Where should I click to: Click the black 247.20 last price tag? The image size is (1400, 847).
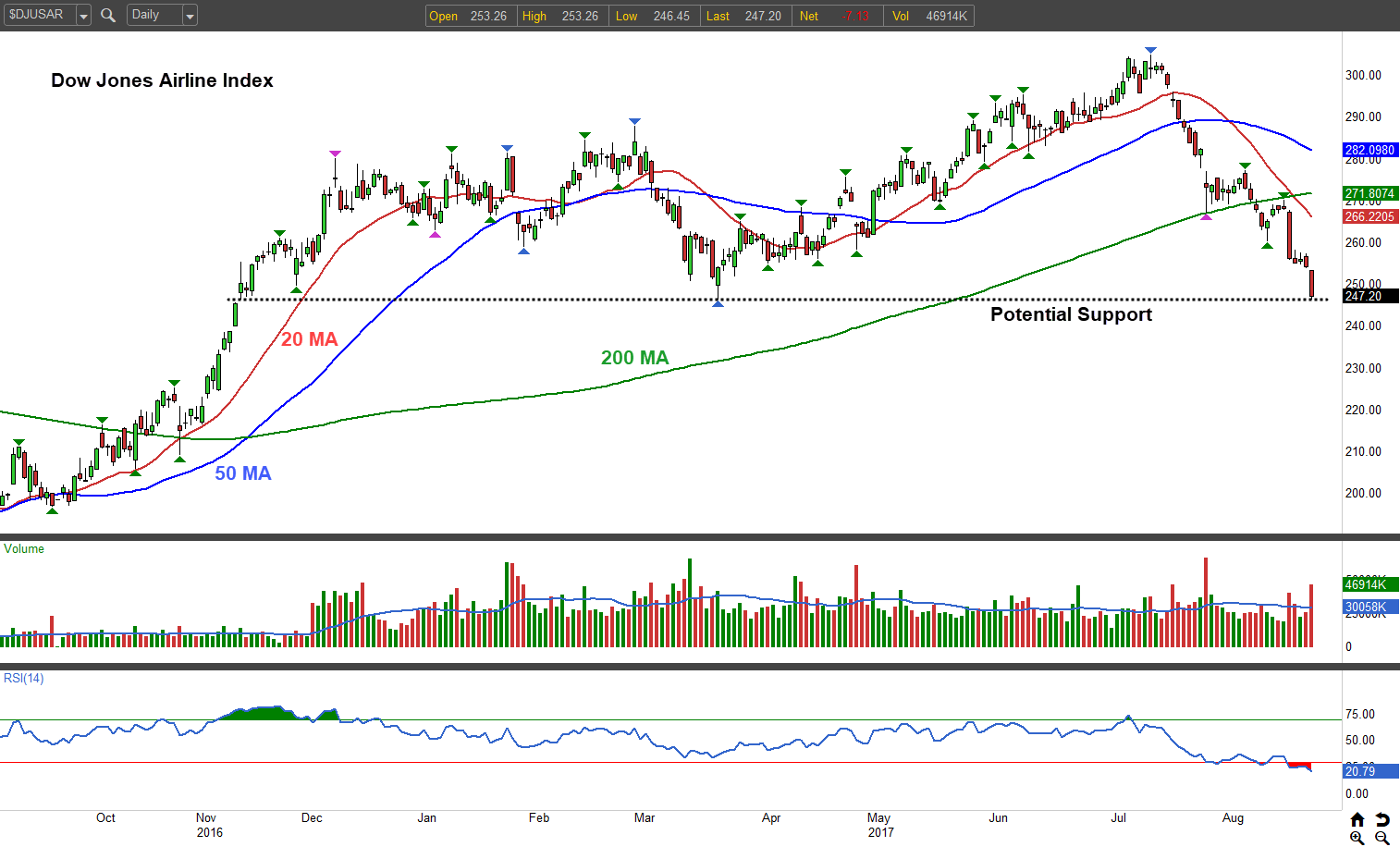tap(1370, 296)
